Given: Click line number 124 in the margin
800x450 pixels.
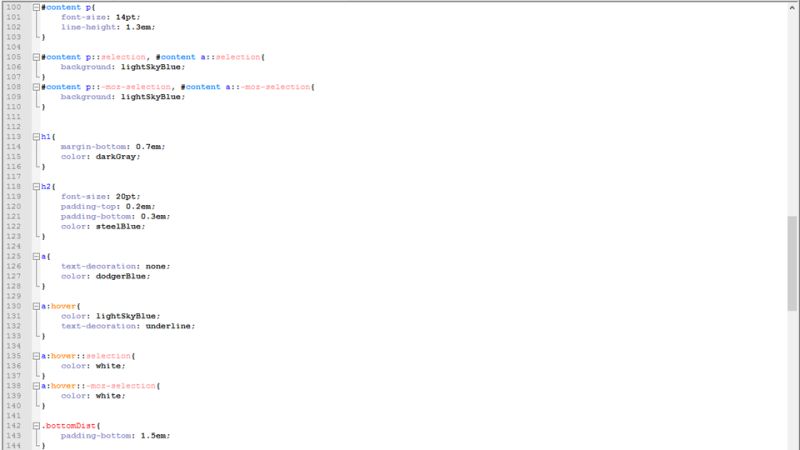Looking at the screenshot, I should [x=14, y=246].
